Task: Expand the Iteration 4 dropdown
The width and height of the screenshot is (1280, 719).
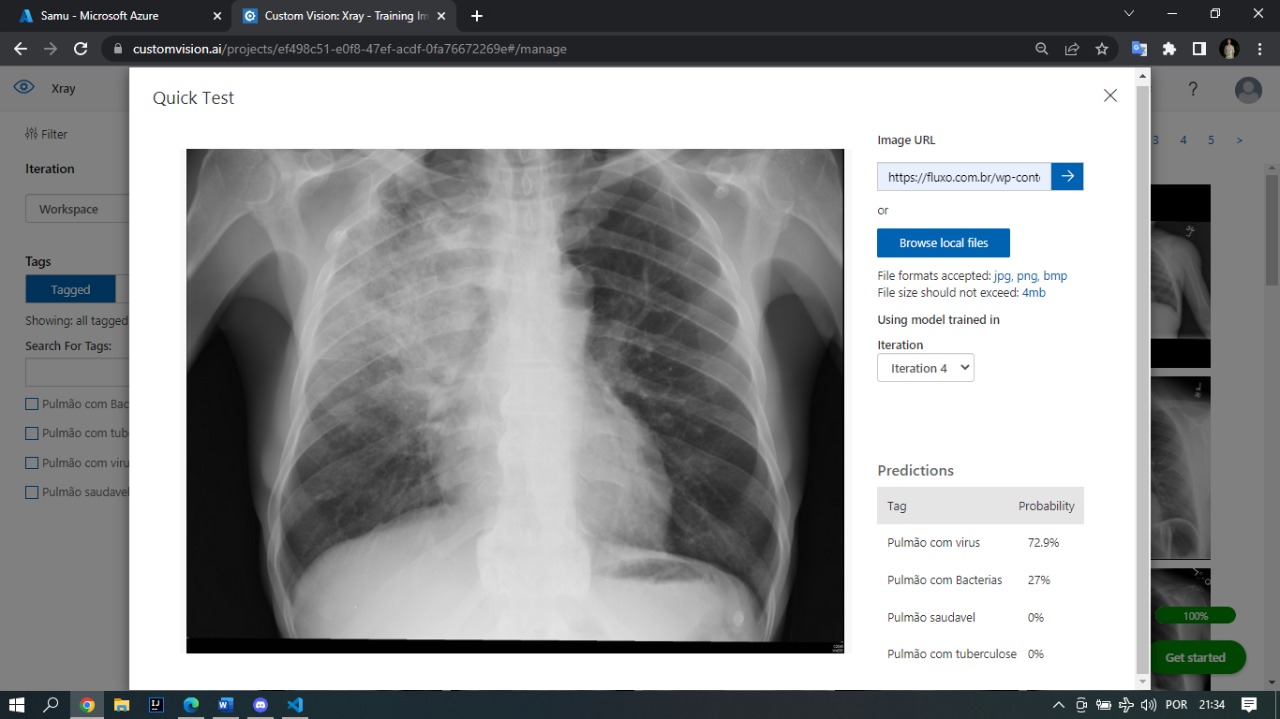Action: (925, 368)
